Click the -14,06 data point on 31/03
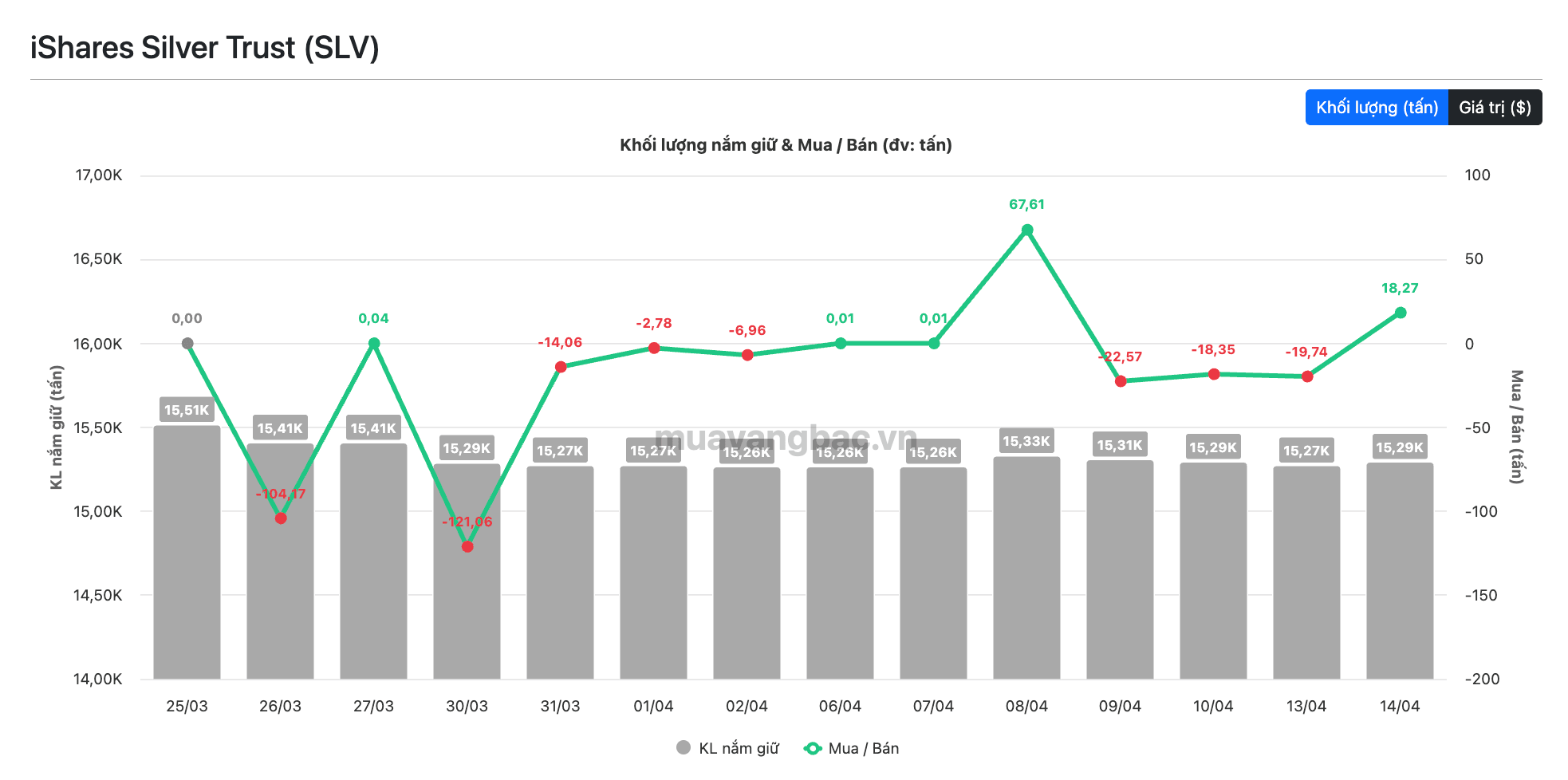This screenshot has height=780, width=1568. coord(561,367)
